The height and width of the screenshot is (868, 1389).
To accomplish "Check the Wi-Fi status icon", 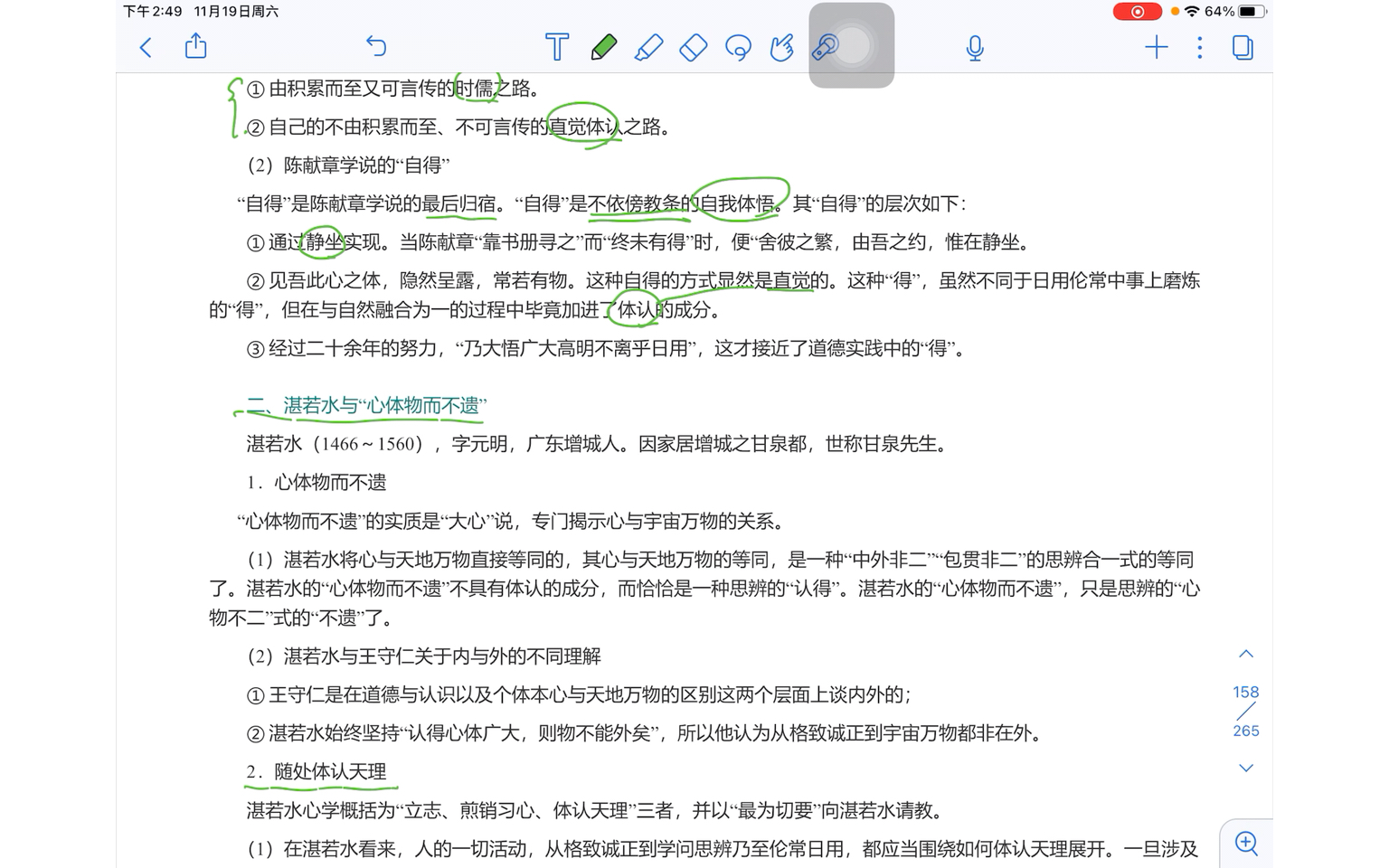I will pyautogui.click(x=1192, y=12).
